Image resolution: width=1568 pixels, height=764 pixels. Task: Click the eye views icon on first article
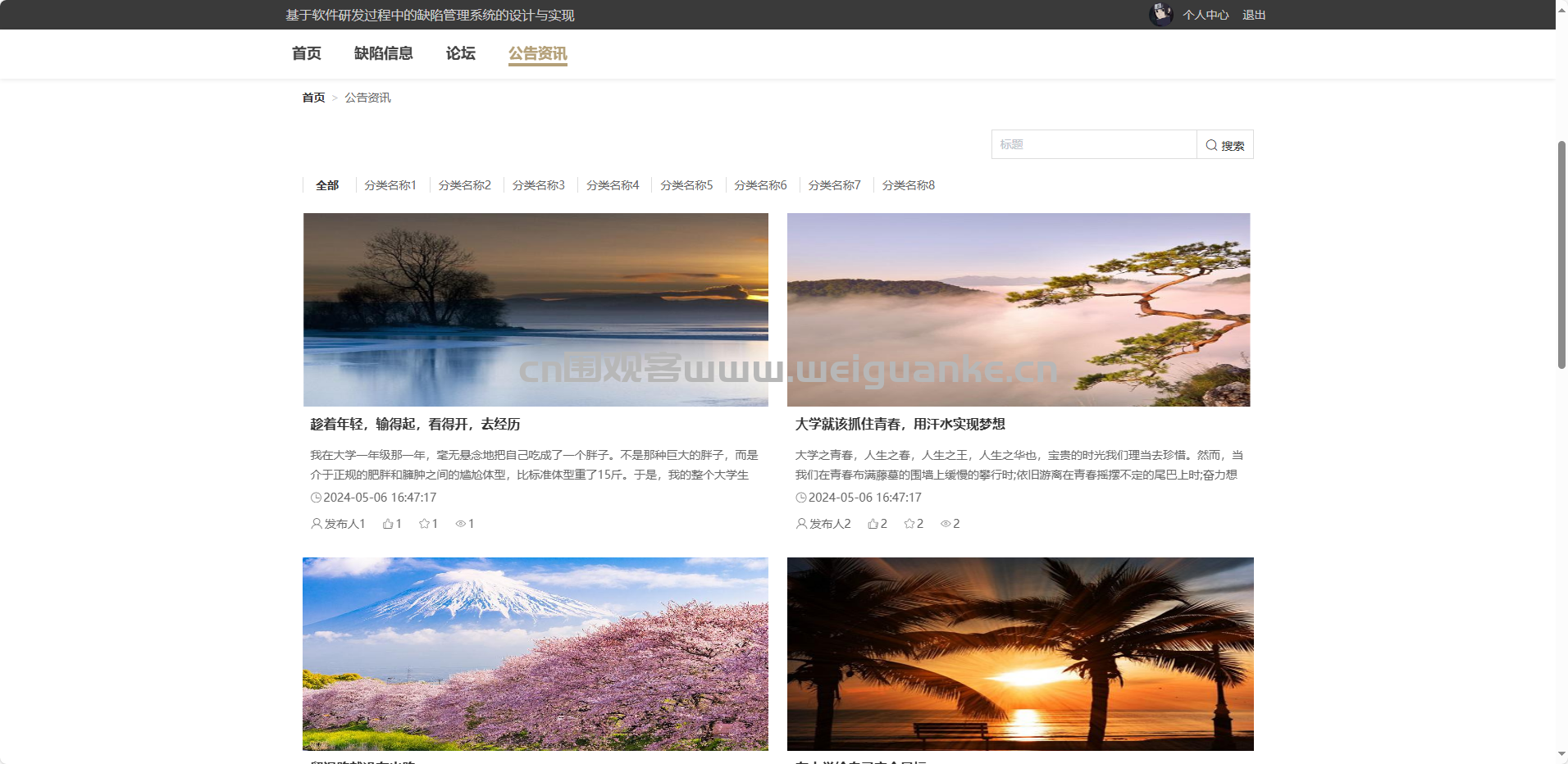coord(460,524)
